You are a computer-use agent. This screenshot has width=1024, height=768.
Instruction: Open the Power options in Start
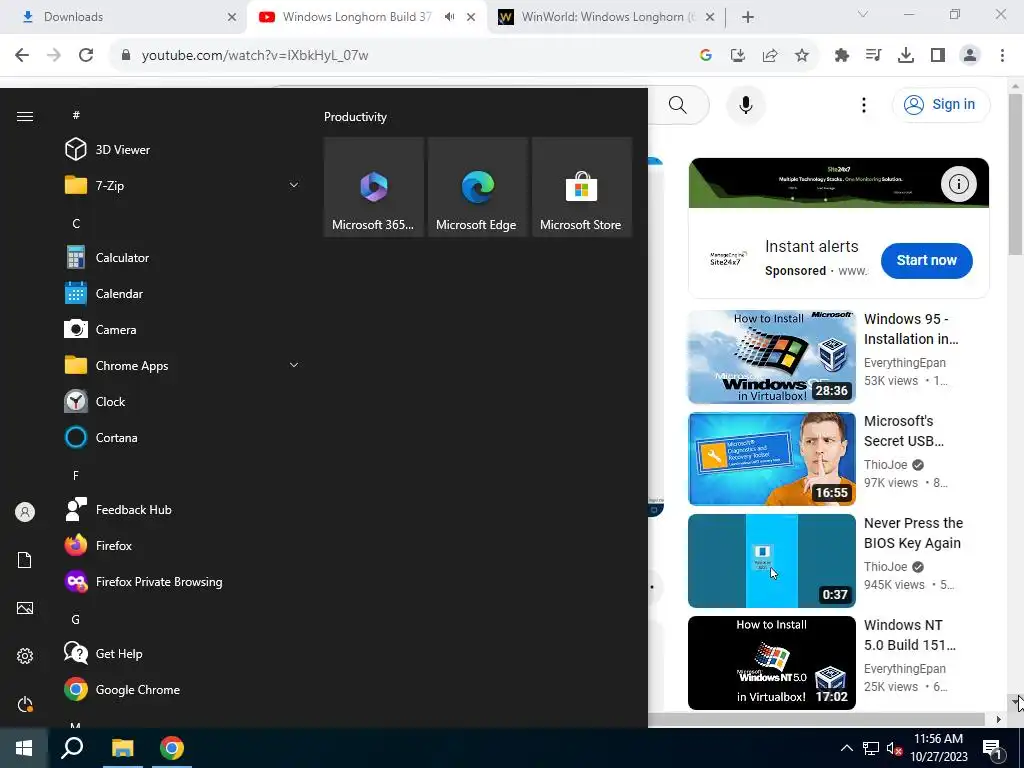(x=25, y=704)
